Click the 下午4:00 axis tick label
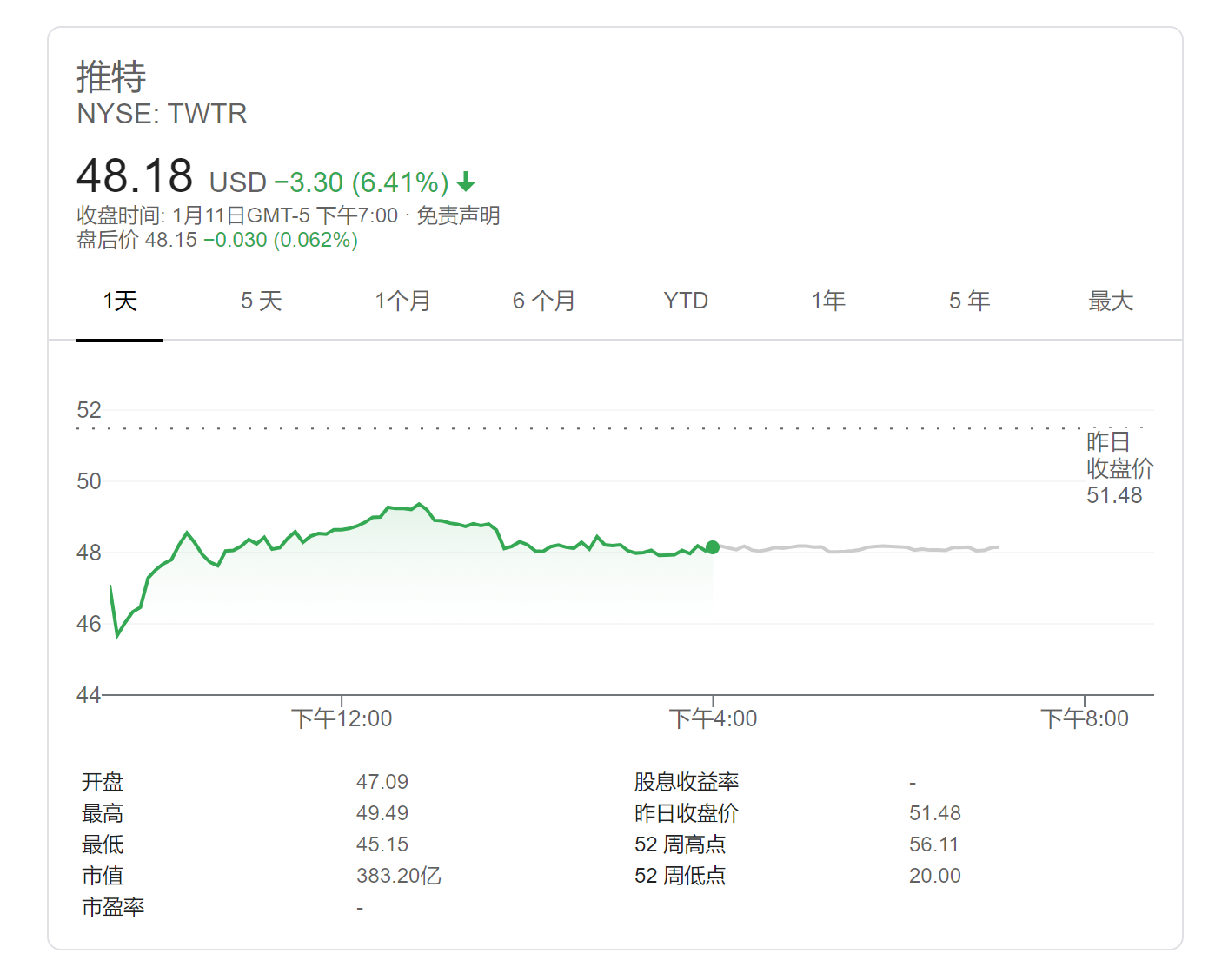 [713, 718]
